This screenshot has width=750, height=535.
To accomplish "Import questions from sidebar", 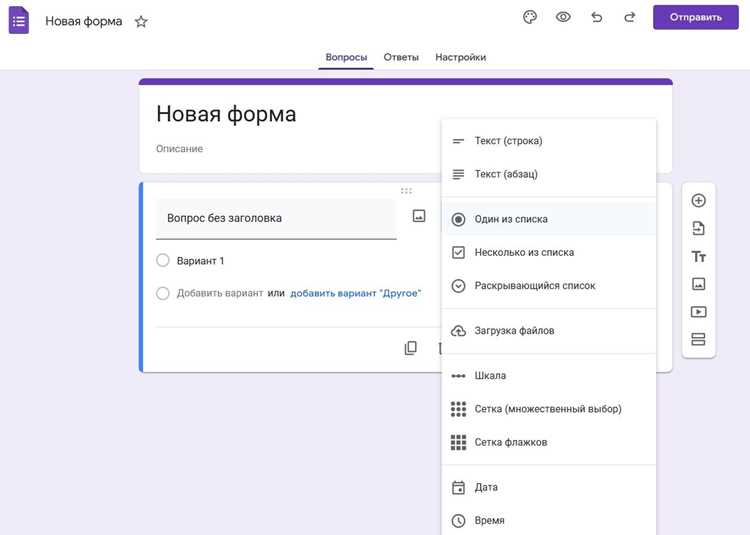I will point(698,228).
